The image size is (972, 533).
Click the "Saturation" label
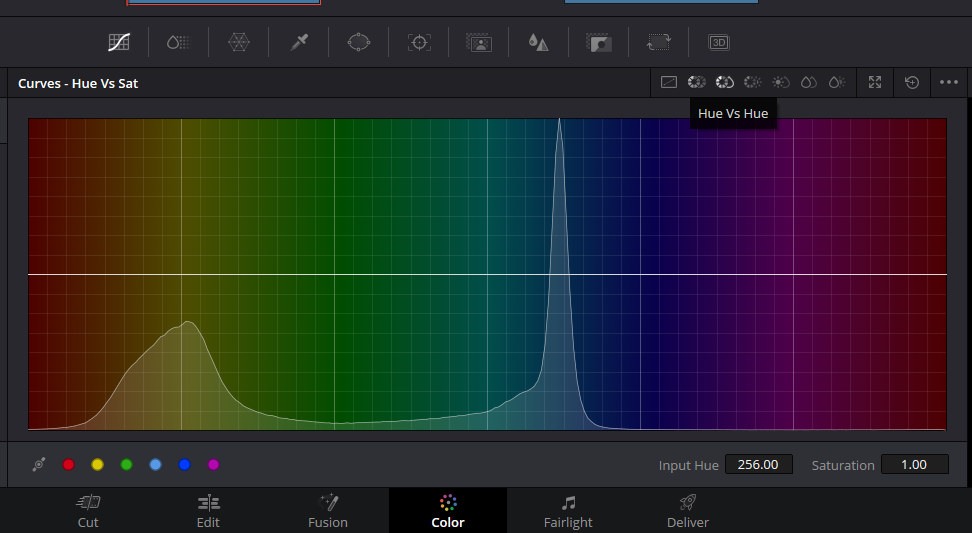pyautogui.click(x=843, y=465)
